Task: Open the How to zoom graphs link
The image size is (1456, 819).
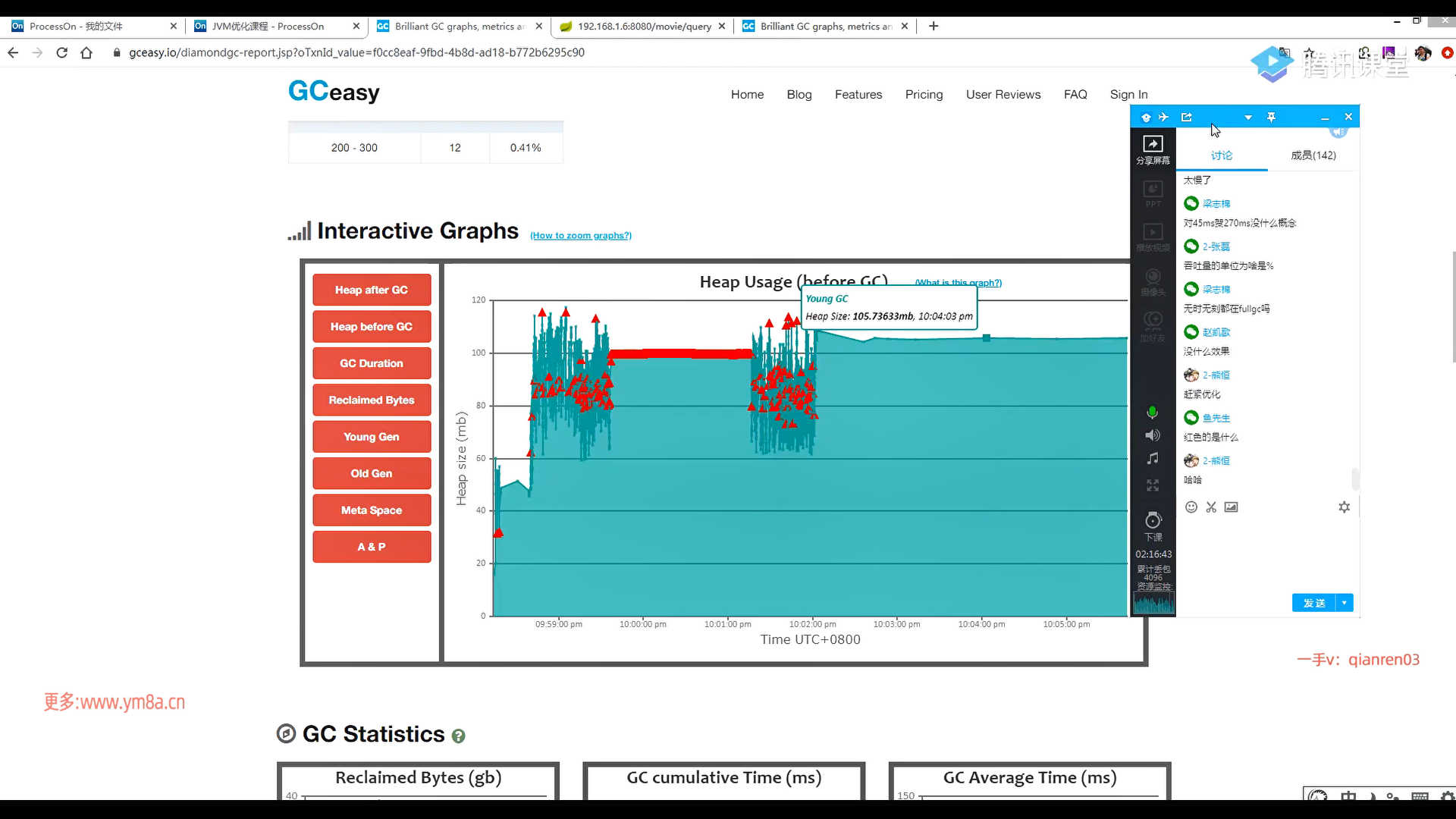Action: 581,236
